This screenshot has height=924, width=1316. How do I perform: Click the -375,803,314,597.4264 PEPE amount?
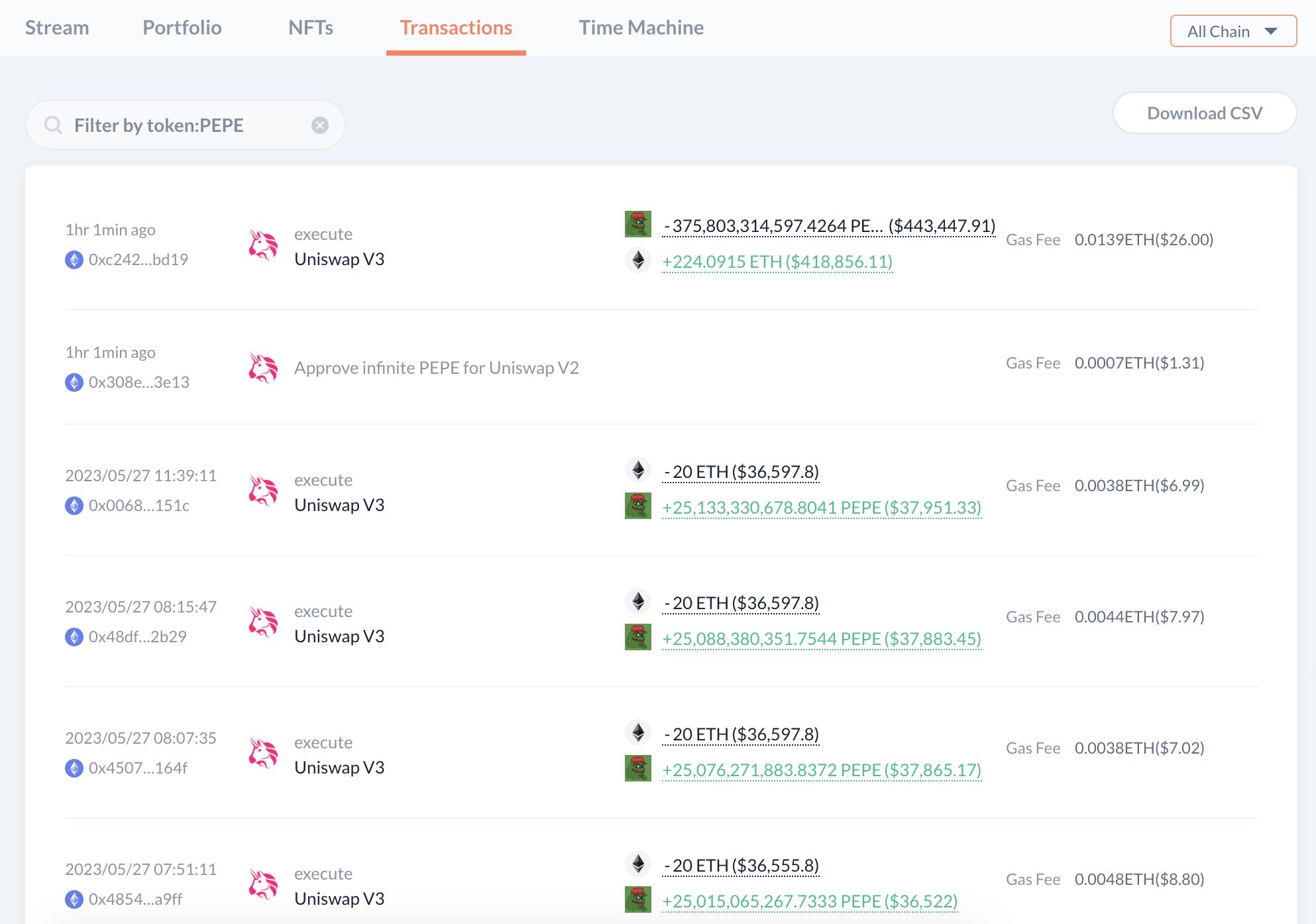(829, 226)
